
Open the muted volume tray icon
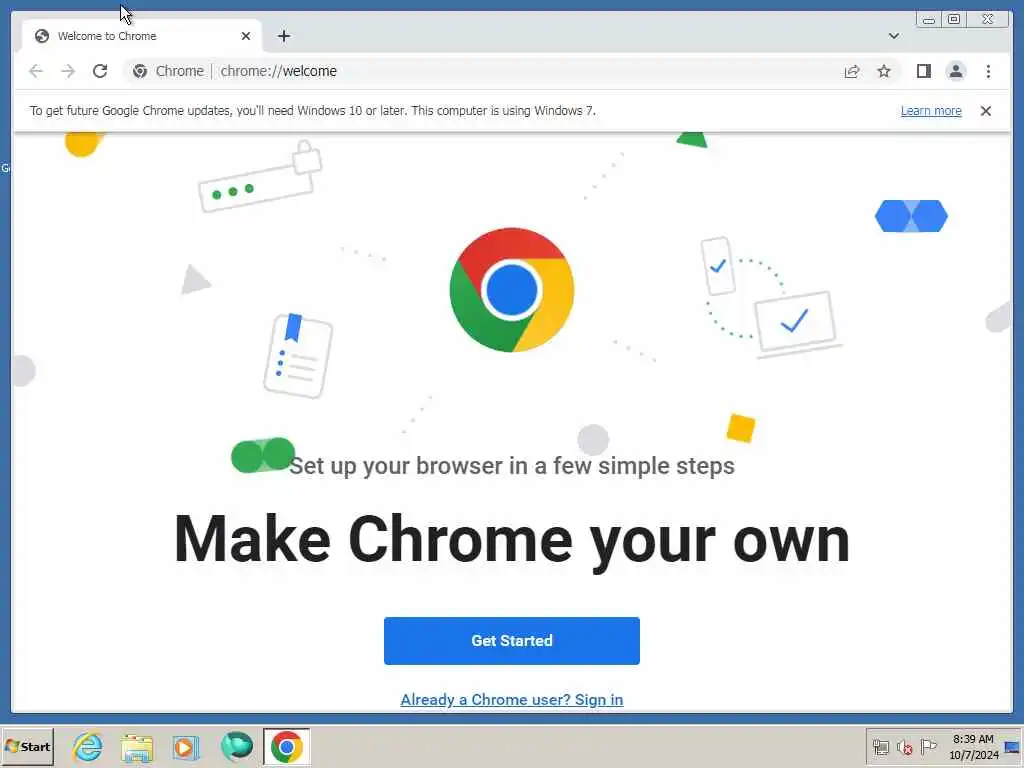pos(904,747)
